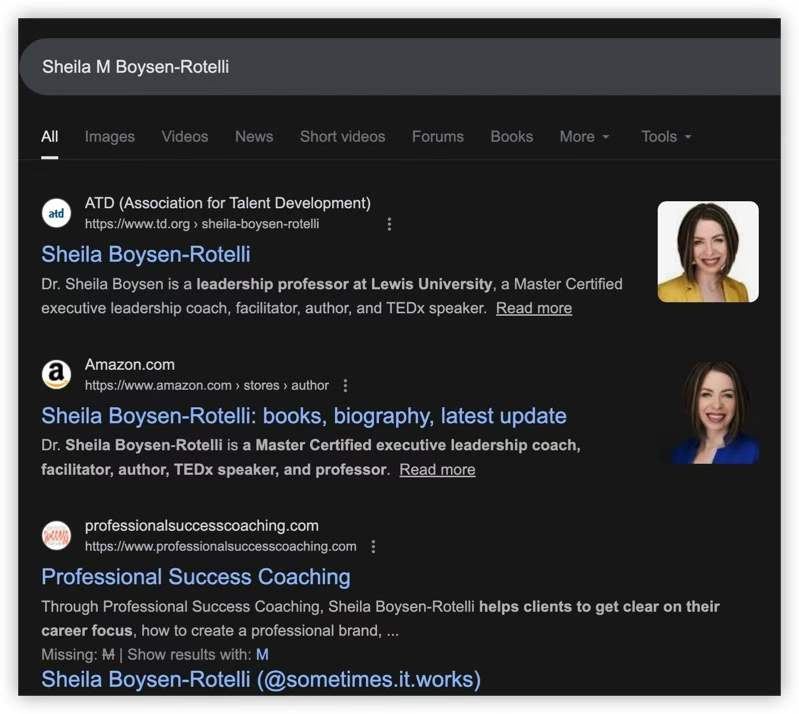Click the professionalsuccesscoaching.com favicon icon
799x714 pixels.
coord(57,536)
